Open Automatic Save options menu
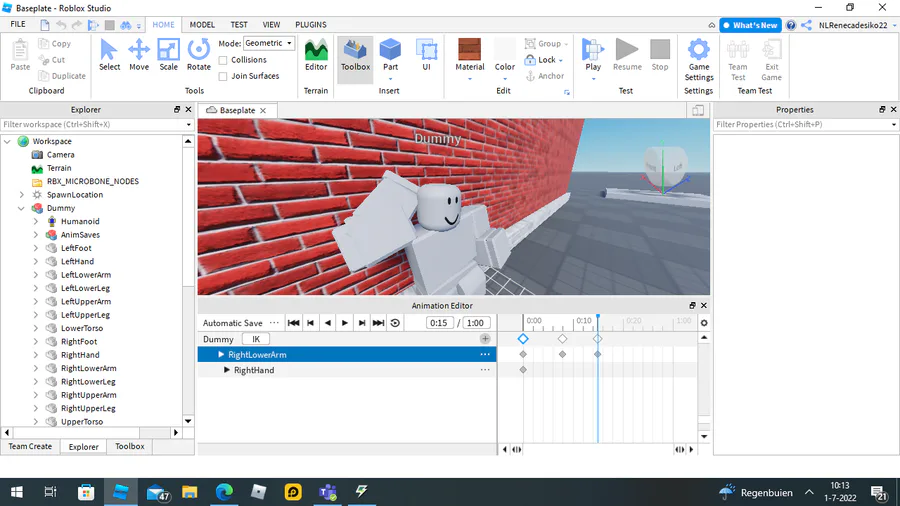 click(x=274, y=323)
